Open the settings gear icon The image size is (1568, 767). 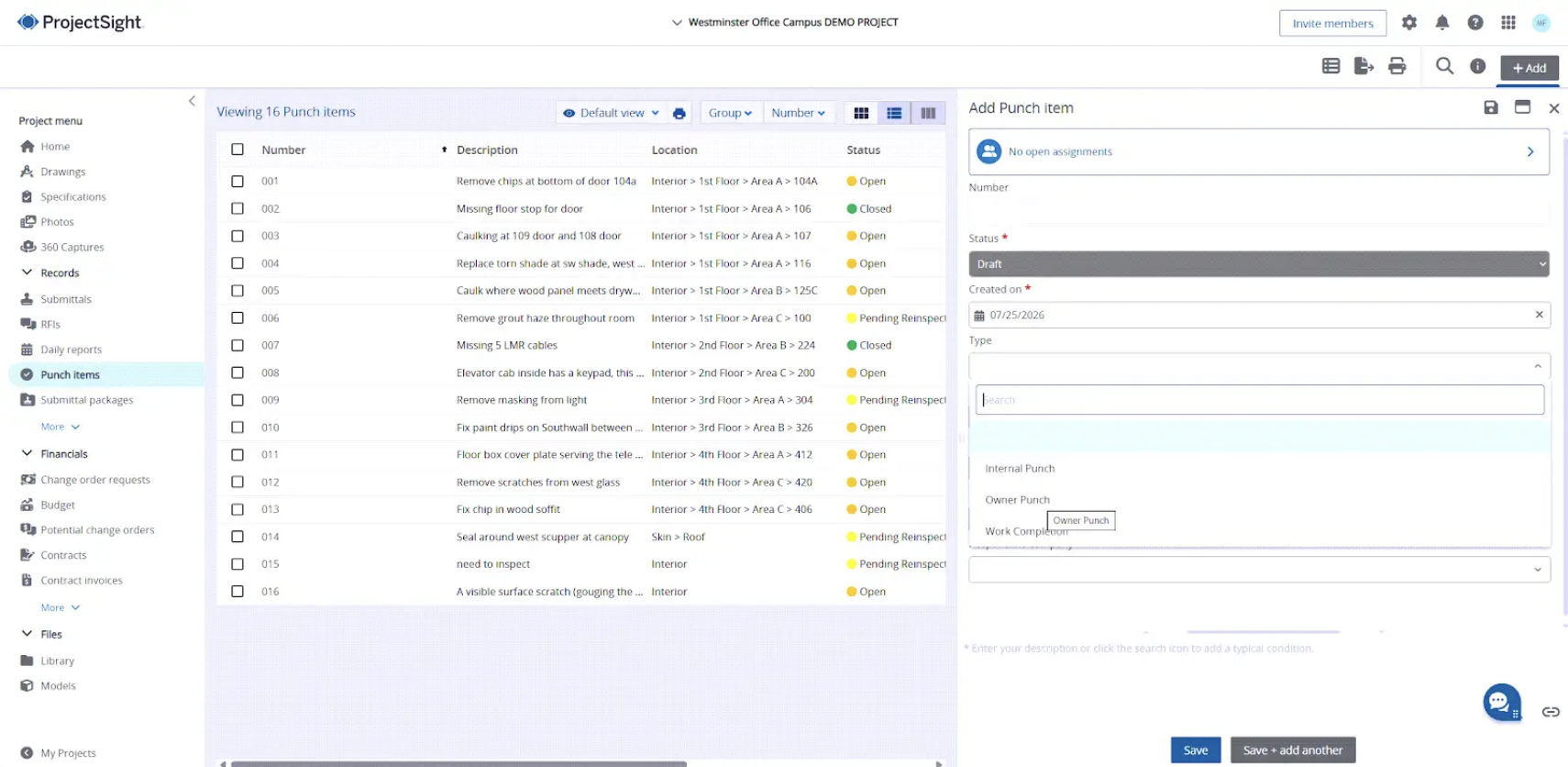tap(1409, 23)
